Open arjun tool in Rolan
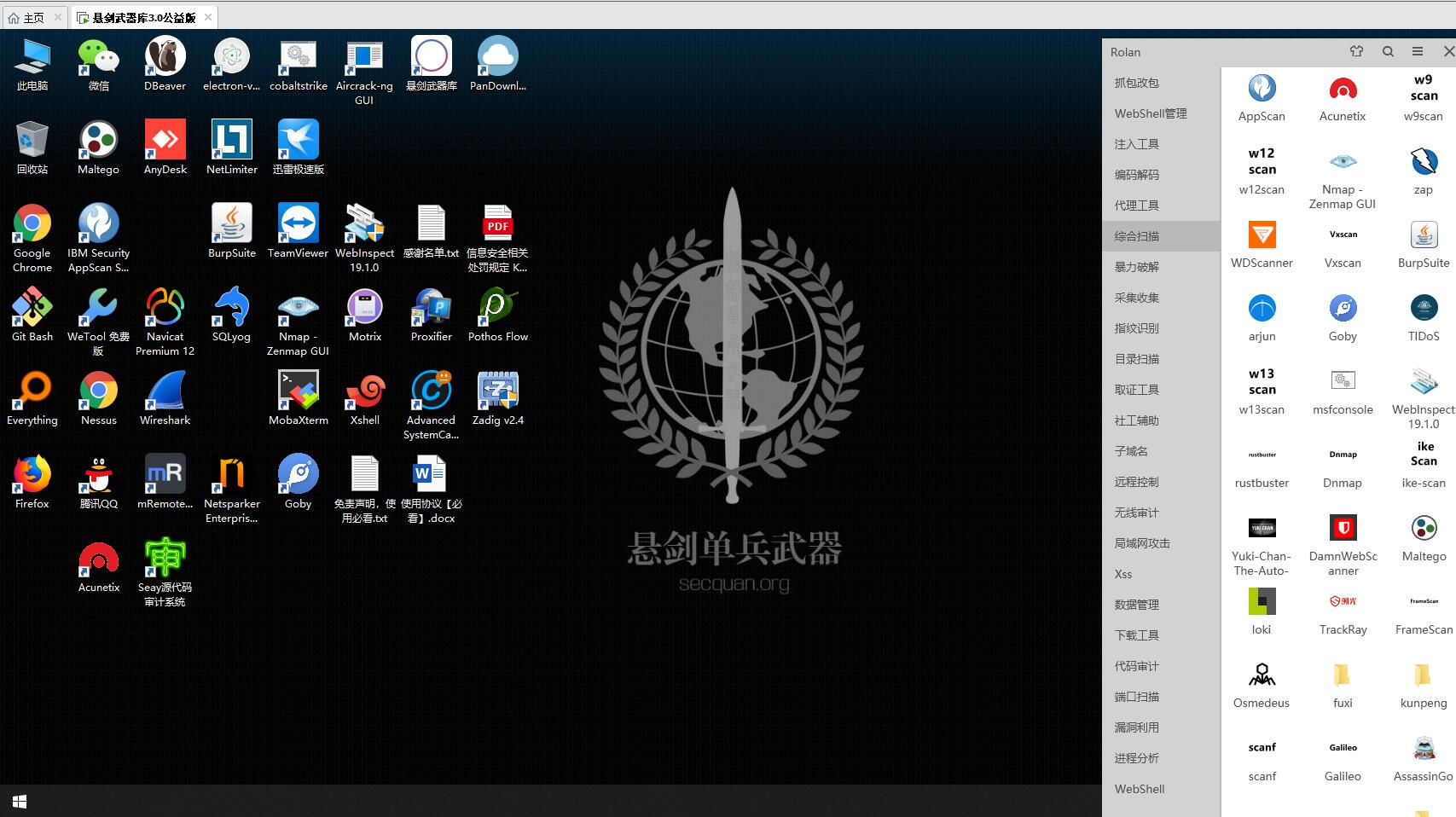 (1262, 318)
